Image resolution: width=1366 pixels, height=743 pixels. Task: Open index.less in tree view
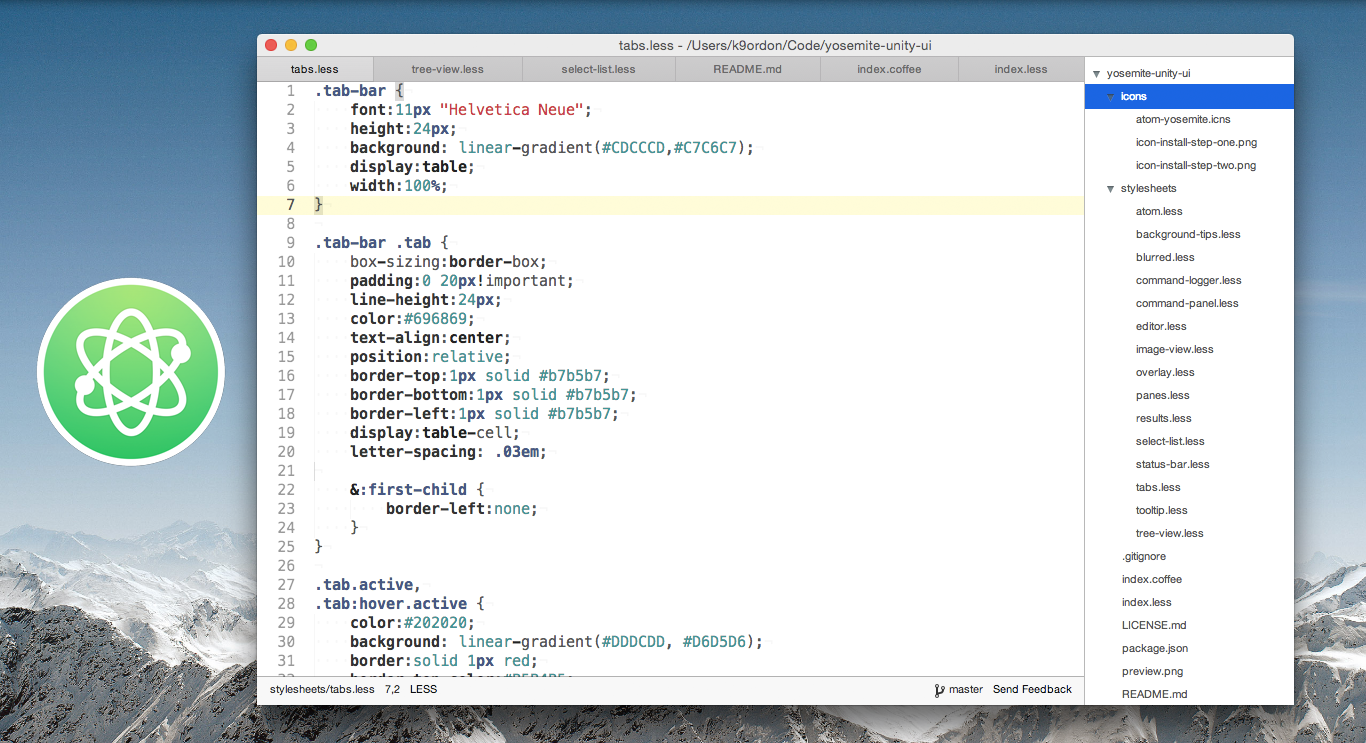click(x=1147, y=602)
